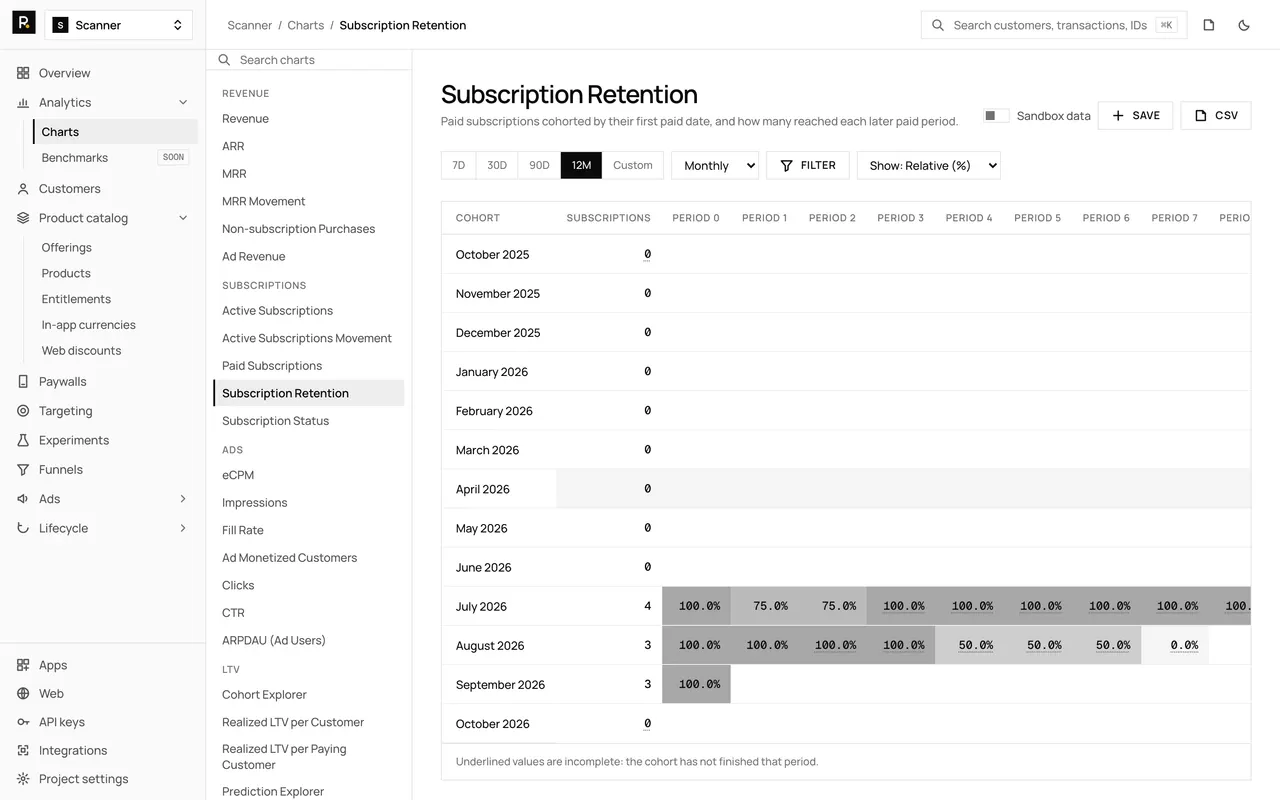Expand the Lifecycle sidebar chevron
Viewport: 1280px width, 800px height.
tap(183, 528)
